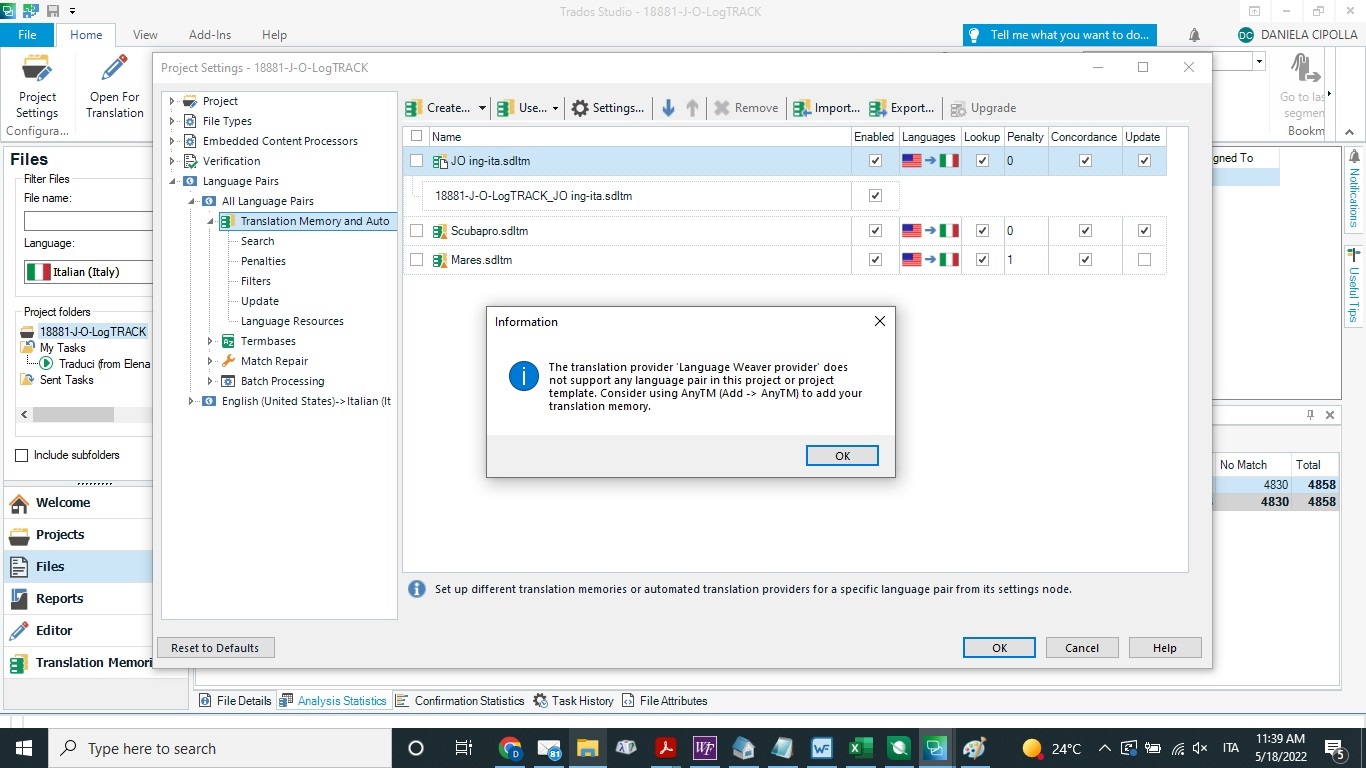Image resolution: width=1366 pixels, height=768 pixels.
Task: Click the Save icon in title bar
Action: [52, 11]
